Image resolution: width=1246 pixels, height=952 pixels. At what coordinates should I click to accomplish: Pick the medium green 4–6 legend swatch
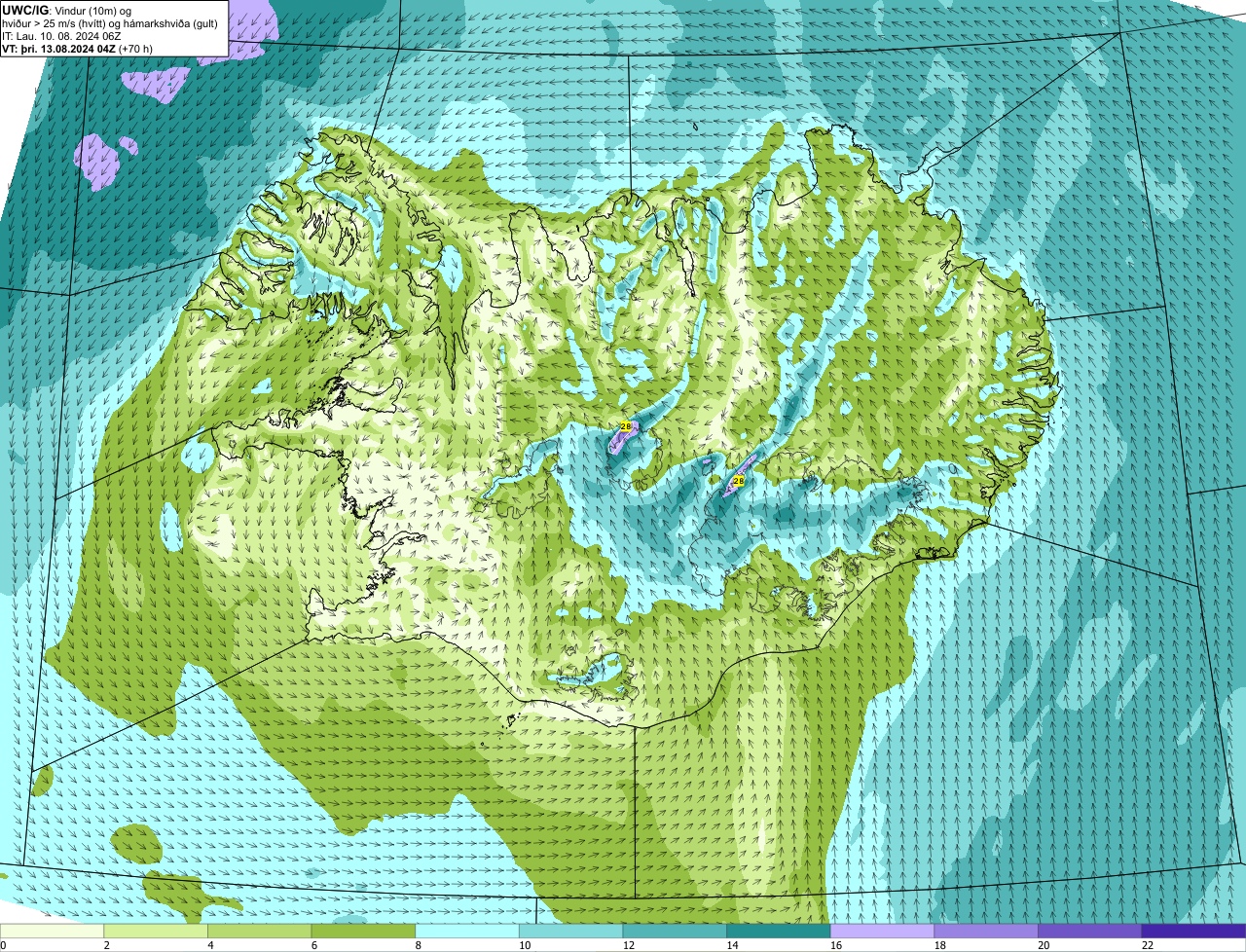(x=260, y=931)
